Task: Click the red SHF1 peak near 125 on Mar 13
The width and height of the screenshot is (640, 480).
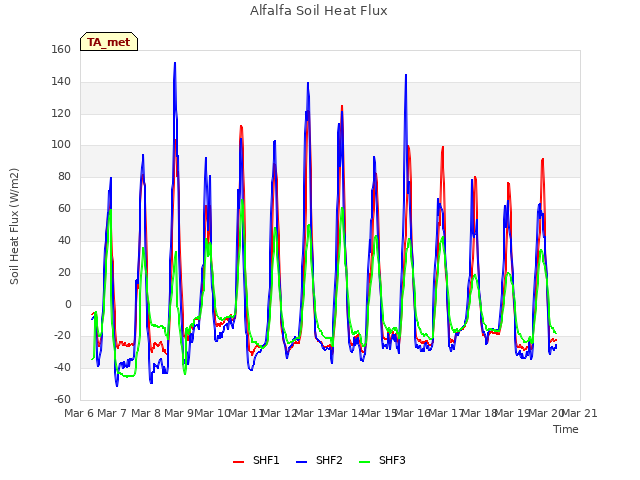Action: pyautogui.click(x=342, y=106)
